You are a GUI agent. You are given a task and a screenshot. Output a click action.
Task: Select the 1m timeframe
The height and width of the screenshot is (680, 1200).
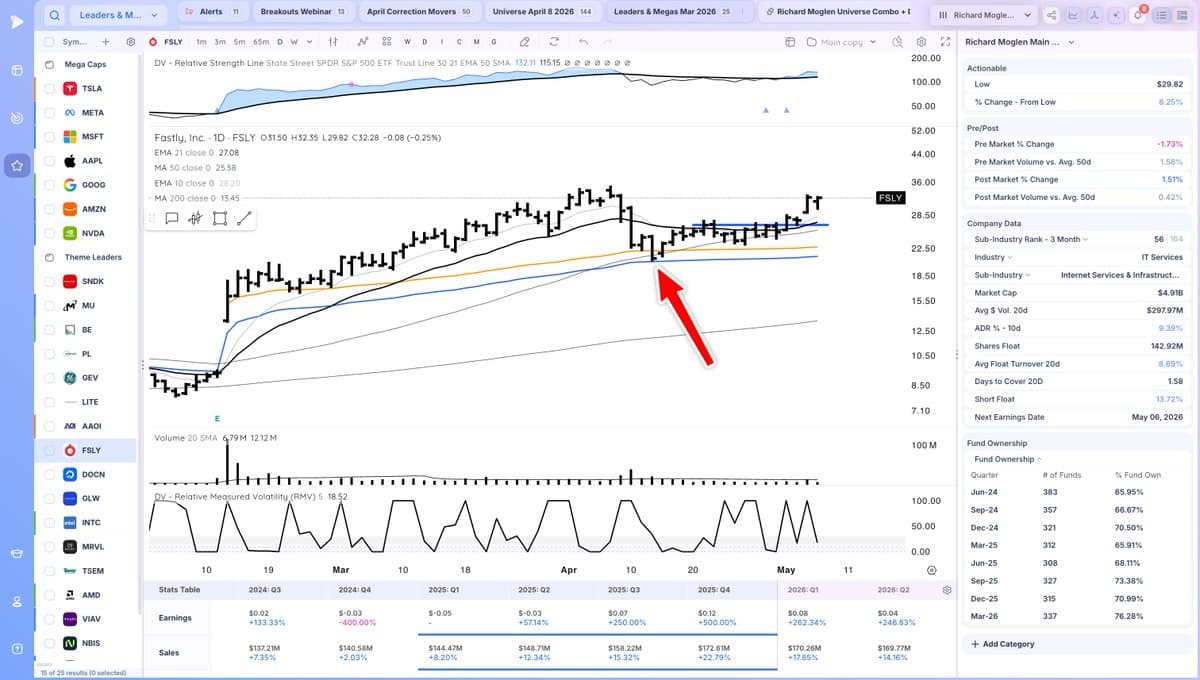click(201, 42)
